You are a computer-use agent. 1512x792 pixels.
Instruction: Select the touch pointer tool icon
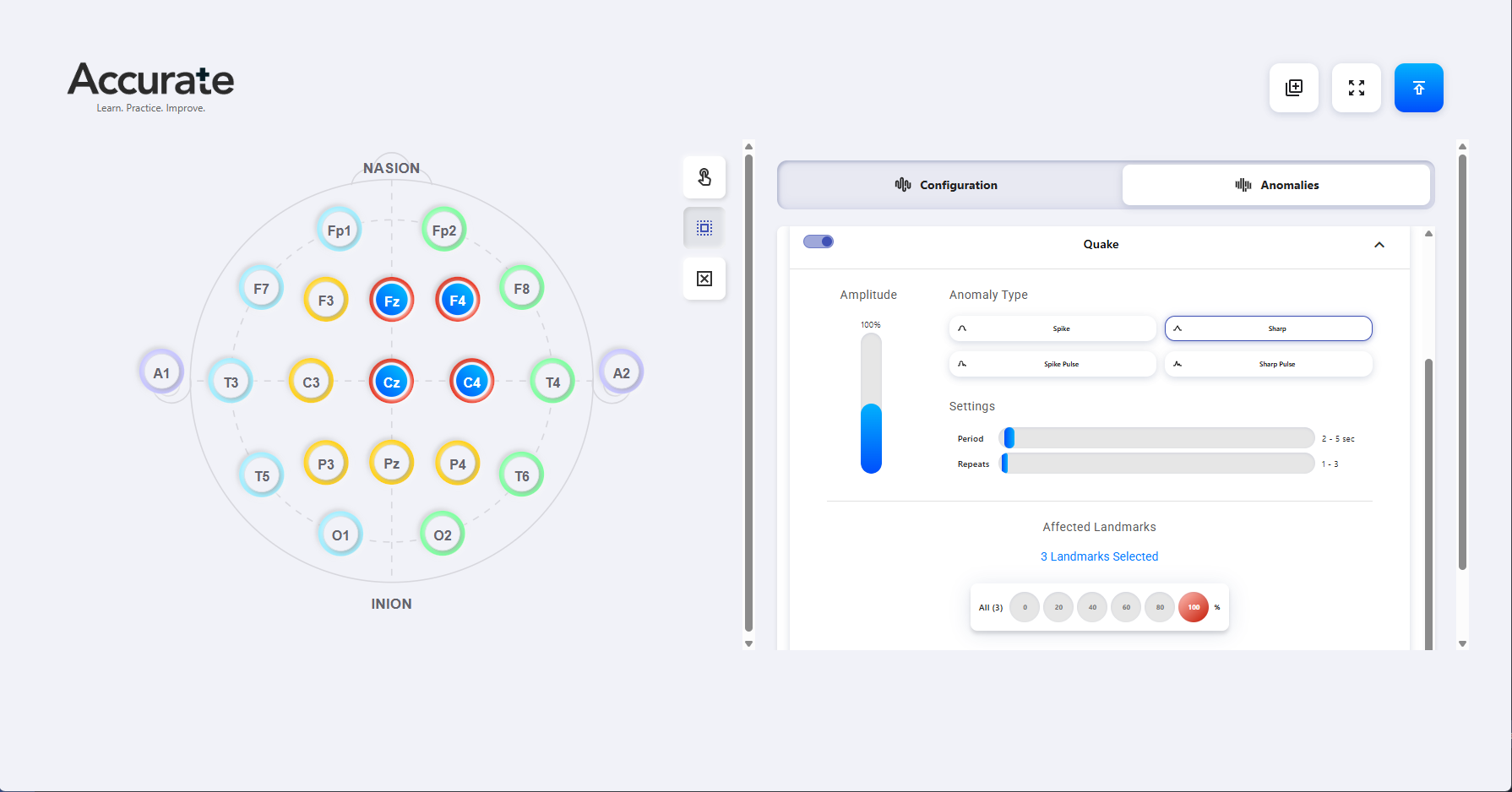click(704, 177)
